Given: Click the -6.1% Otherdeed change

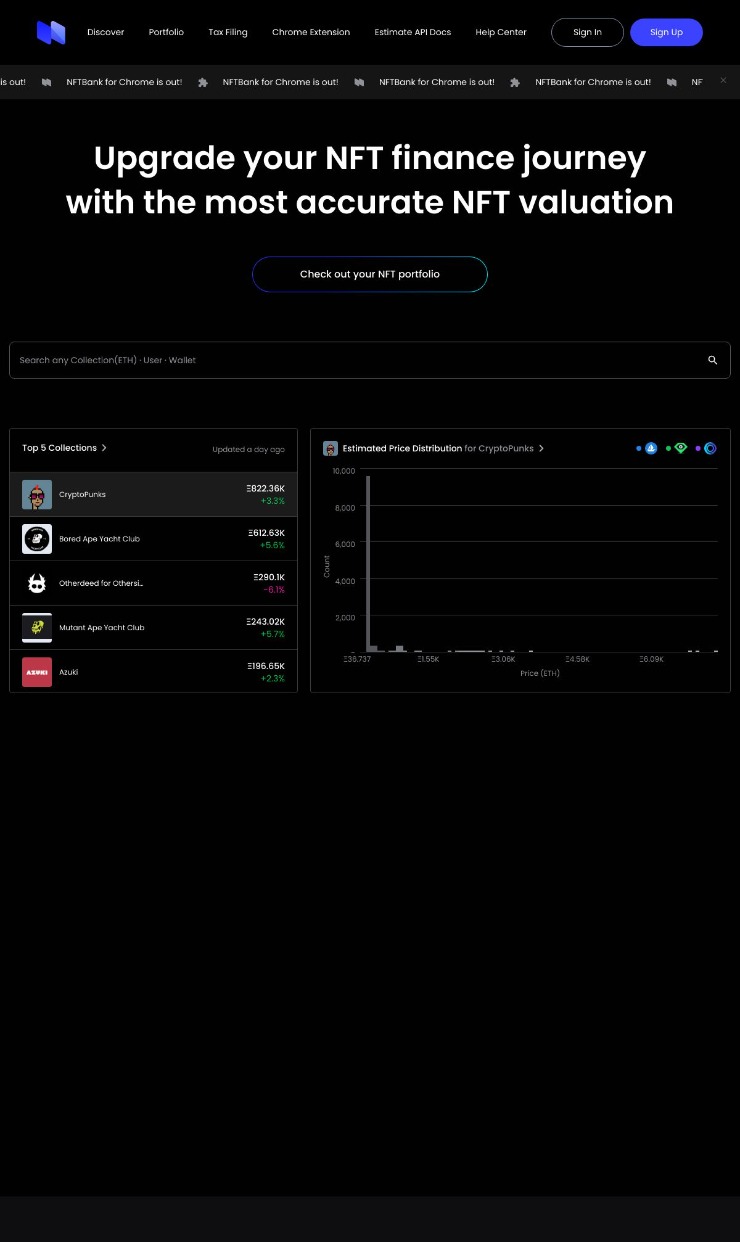Looking at the screenshot, I should 274,590.
